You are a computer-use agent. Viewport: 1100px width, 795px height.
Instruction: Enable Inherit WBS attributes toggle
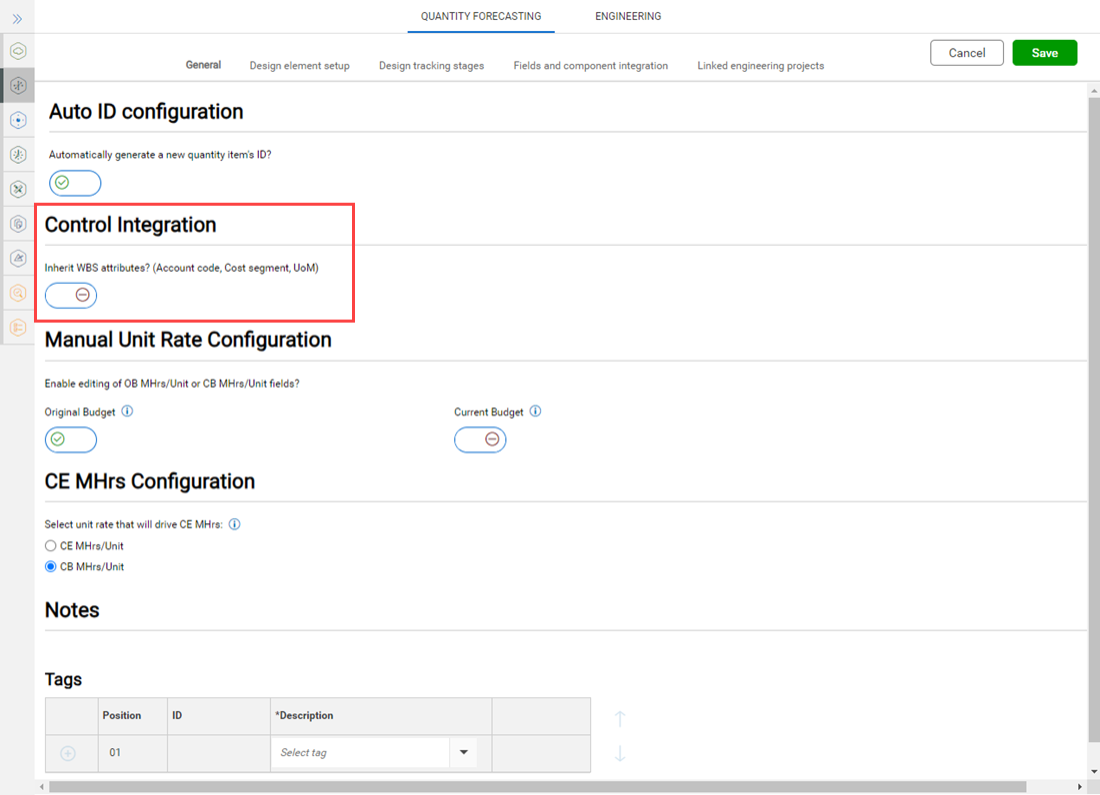click(x=71, y=295)
